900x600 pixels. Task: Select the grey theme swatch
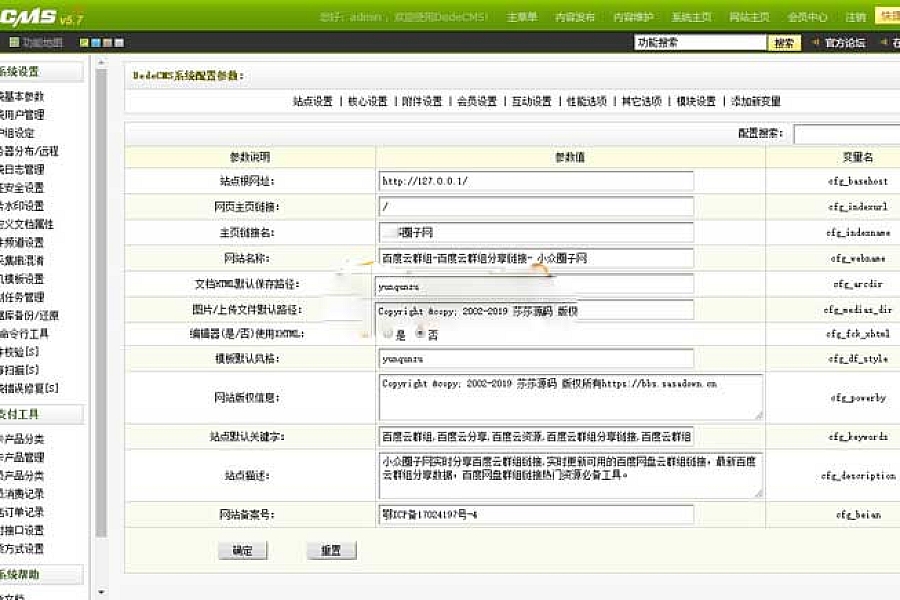point(119,42)
